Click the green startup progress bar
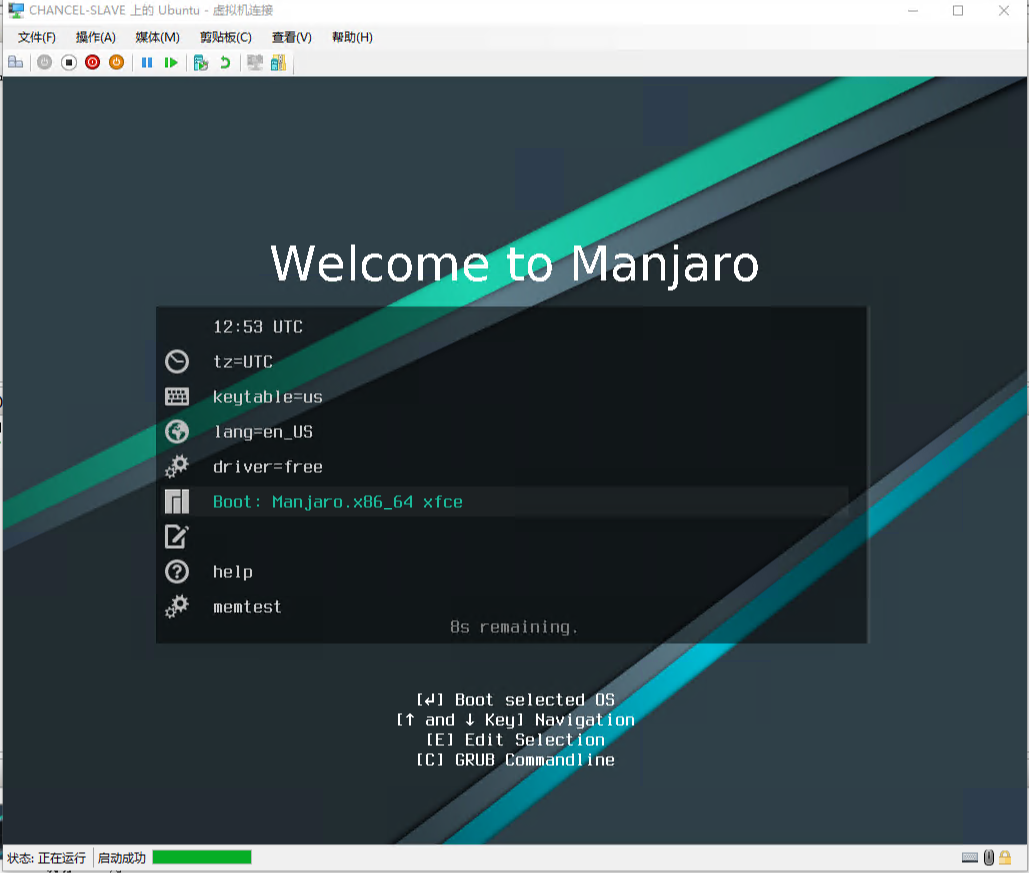The width and height of the screenshot is (1029, 873). tap(201, 857)
